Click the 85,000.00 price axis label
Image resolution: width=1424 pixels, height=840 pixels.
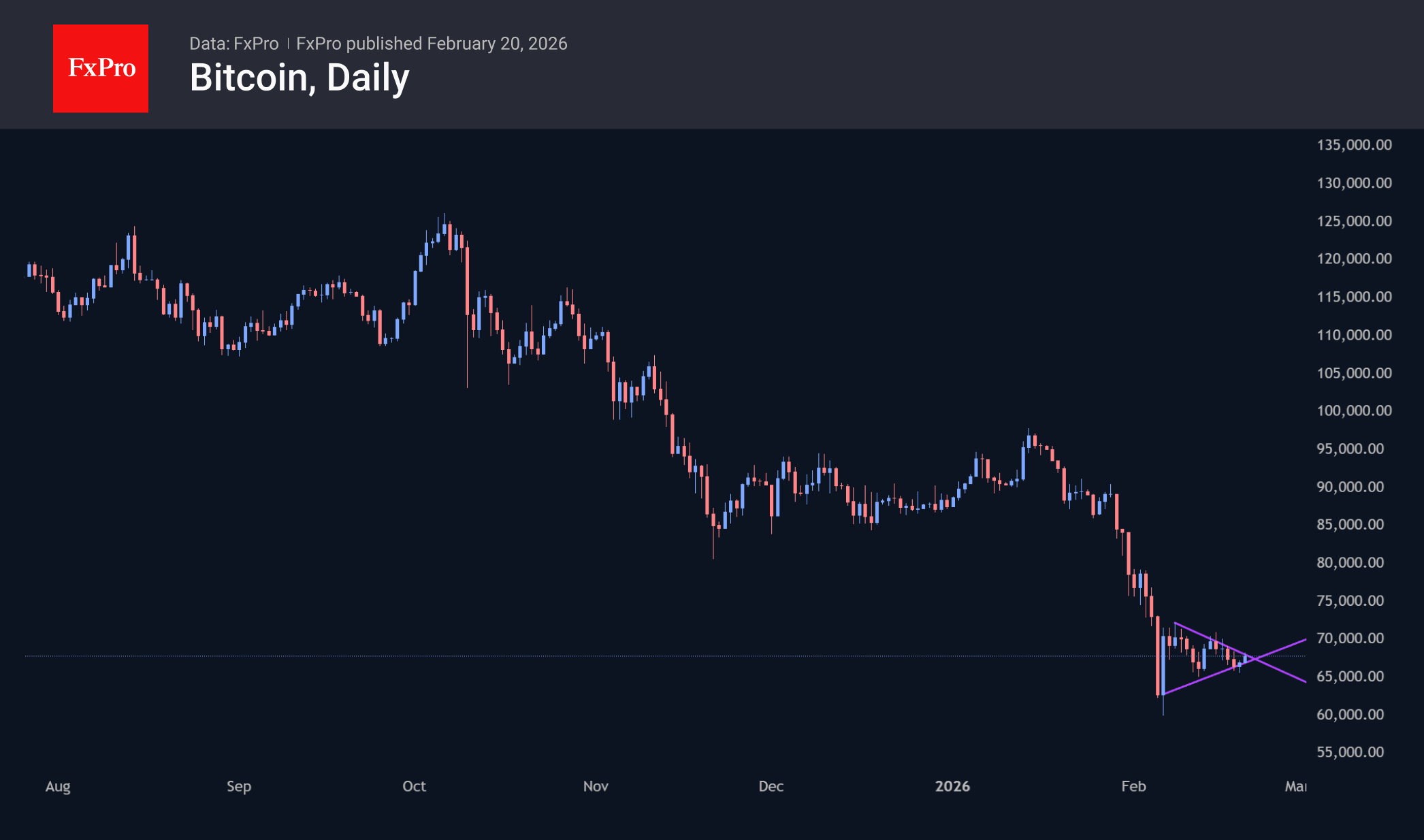click(1350, 524)
